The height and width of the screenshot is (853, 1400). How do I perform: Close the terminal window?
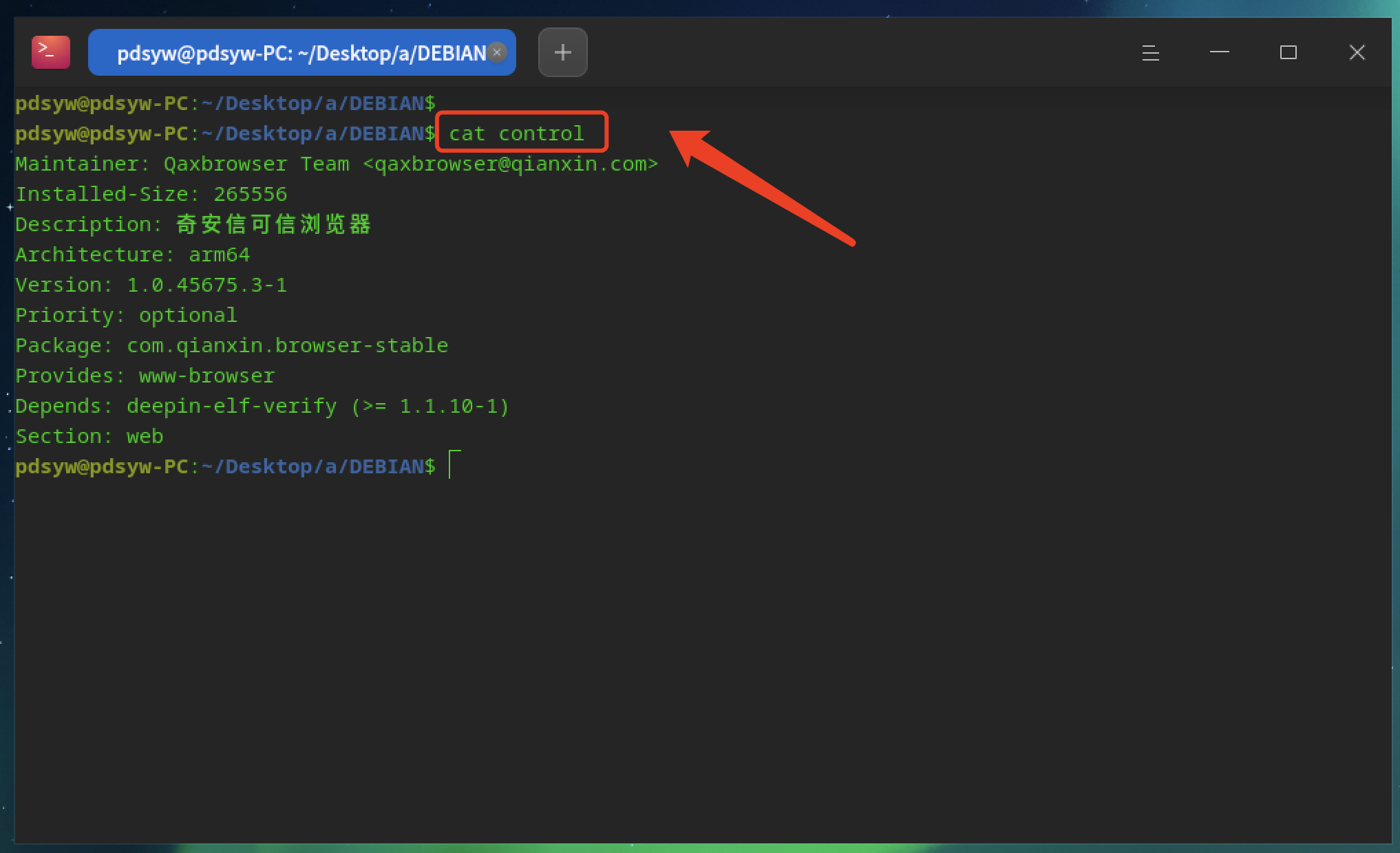[1357, 52]
